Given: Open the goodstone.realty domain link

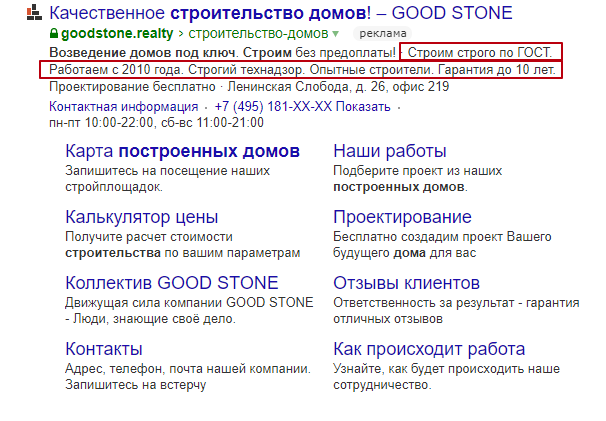Looking at the screenshot, I should pyautogui.click(x=117, y=34).
